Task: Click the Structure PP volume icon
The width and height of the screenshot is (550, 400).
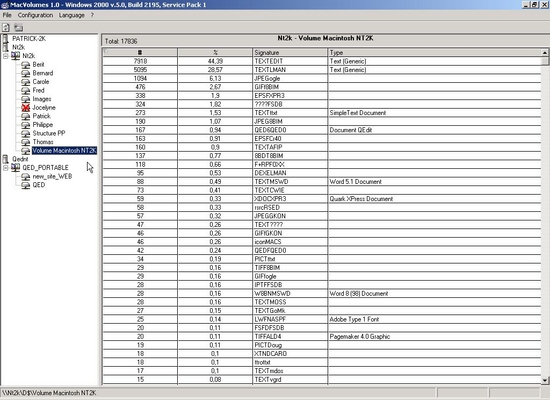Action: pos(25,133)
